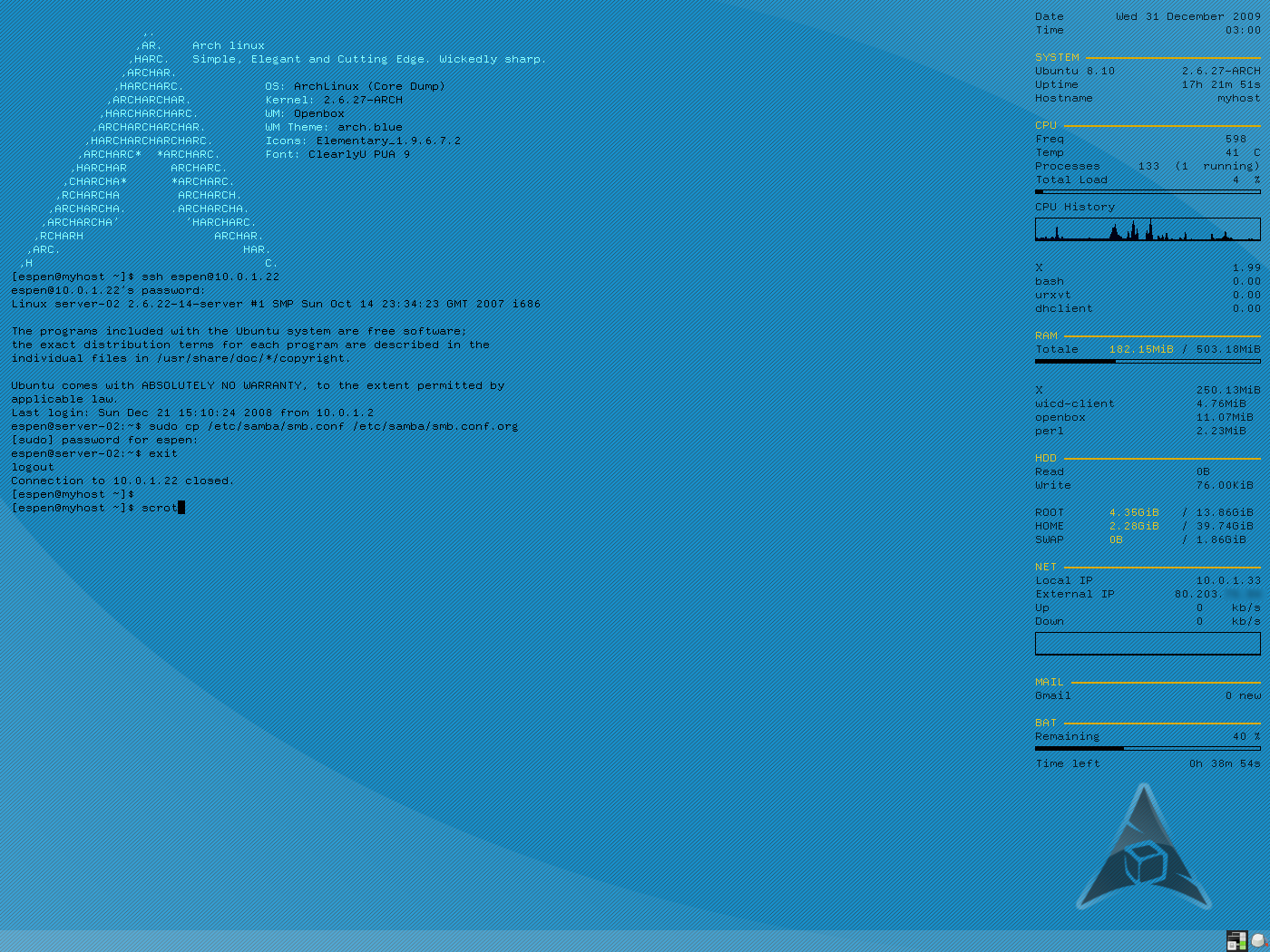The height and width of the screenshot is (952, 1270).
Task: Click the '[sudo] password for espen:' line
Action: click(104, 440)
